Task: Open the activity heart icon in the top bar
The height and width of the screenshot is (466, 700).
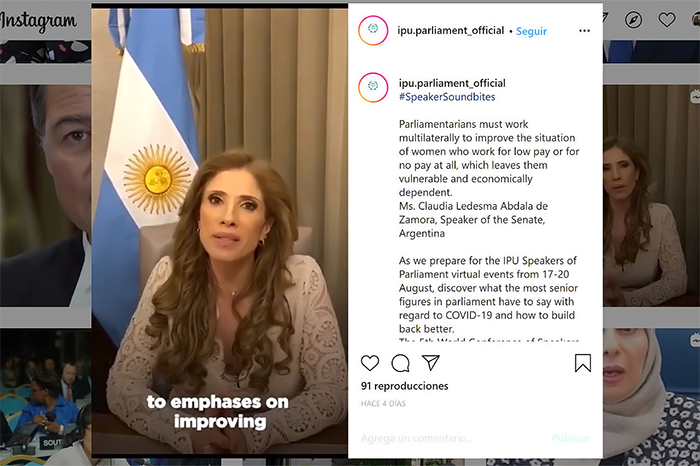Action: tap(667, 20)
